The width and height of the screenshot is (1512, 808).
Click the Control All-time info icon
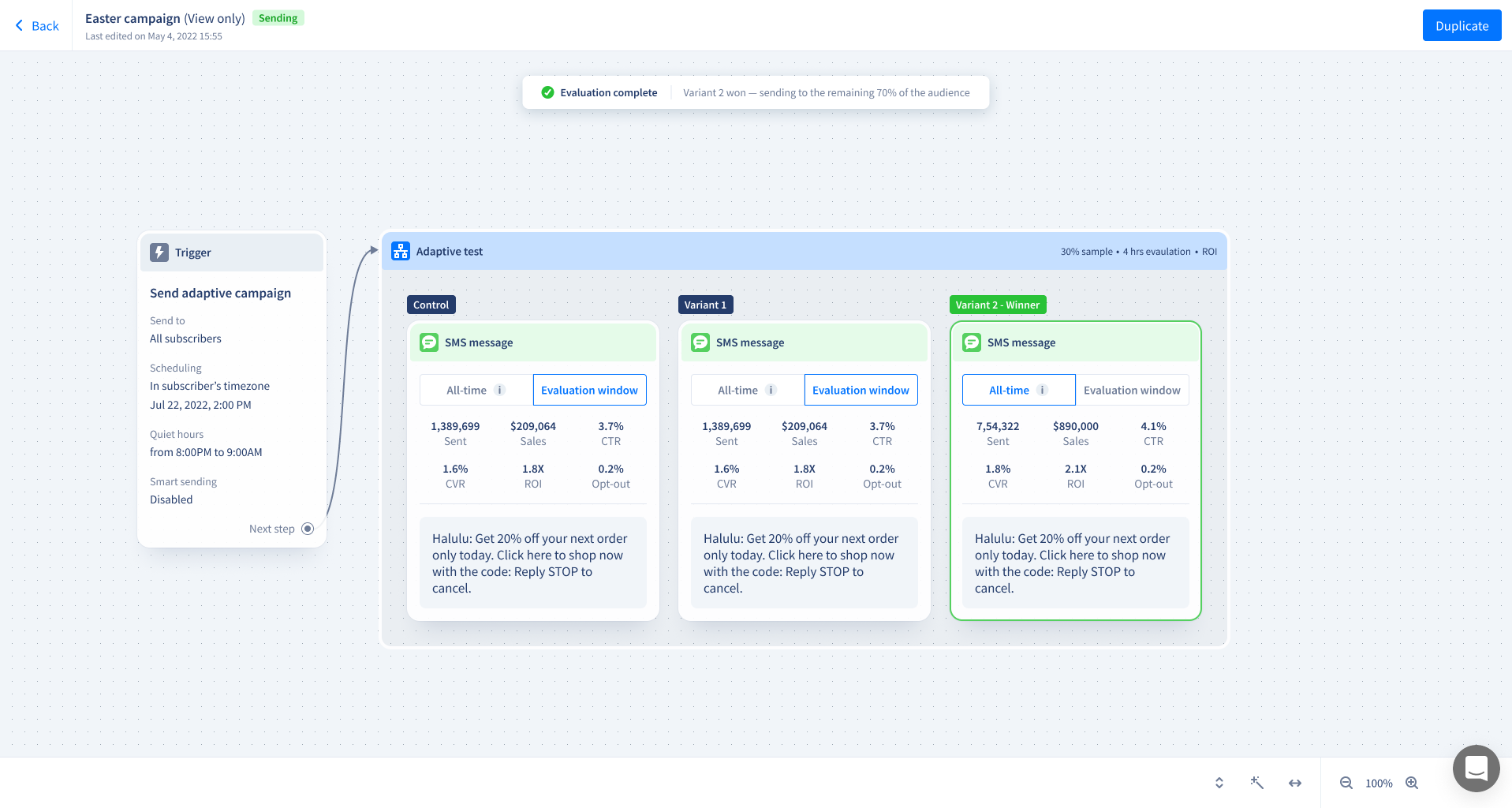pos(499,390)
